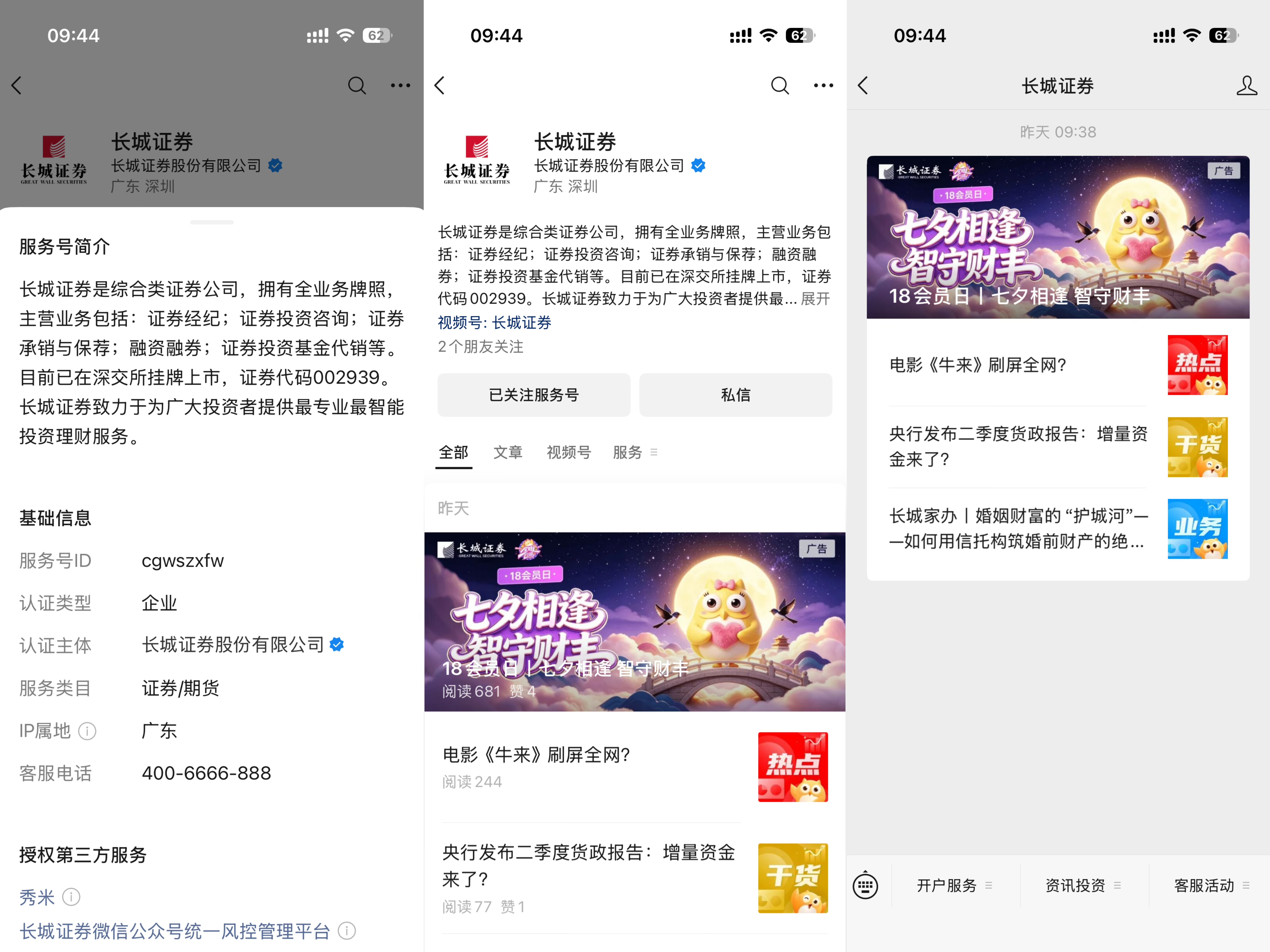Open the 客服活动 bottom menu
1270x952 pixels.
(1211, 885)
